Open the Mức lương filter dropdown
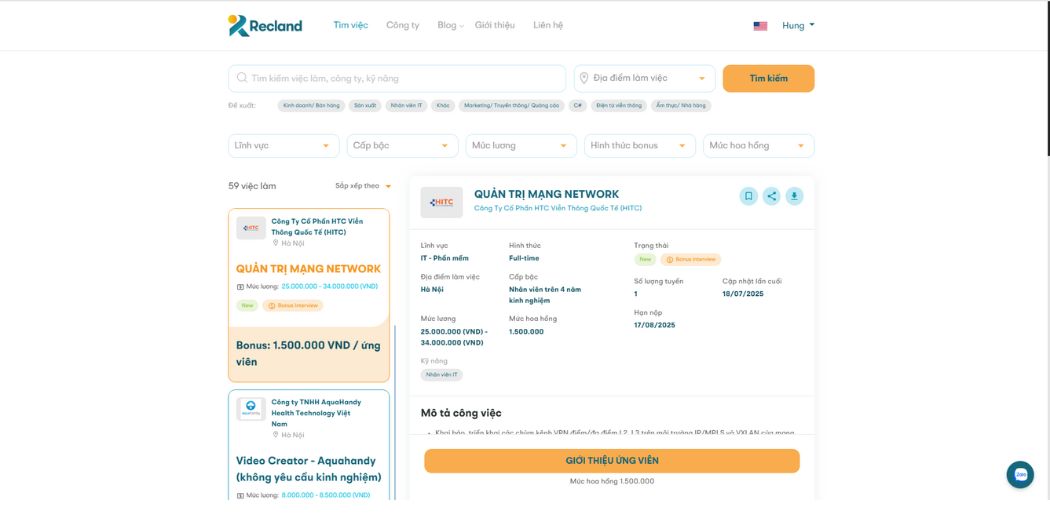Screen dimensions: 1050x513 [521, 145]
